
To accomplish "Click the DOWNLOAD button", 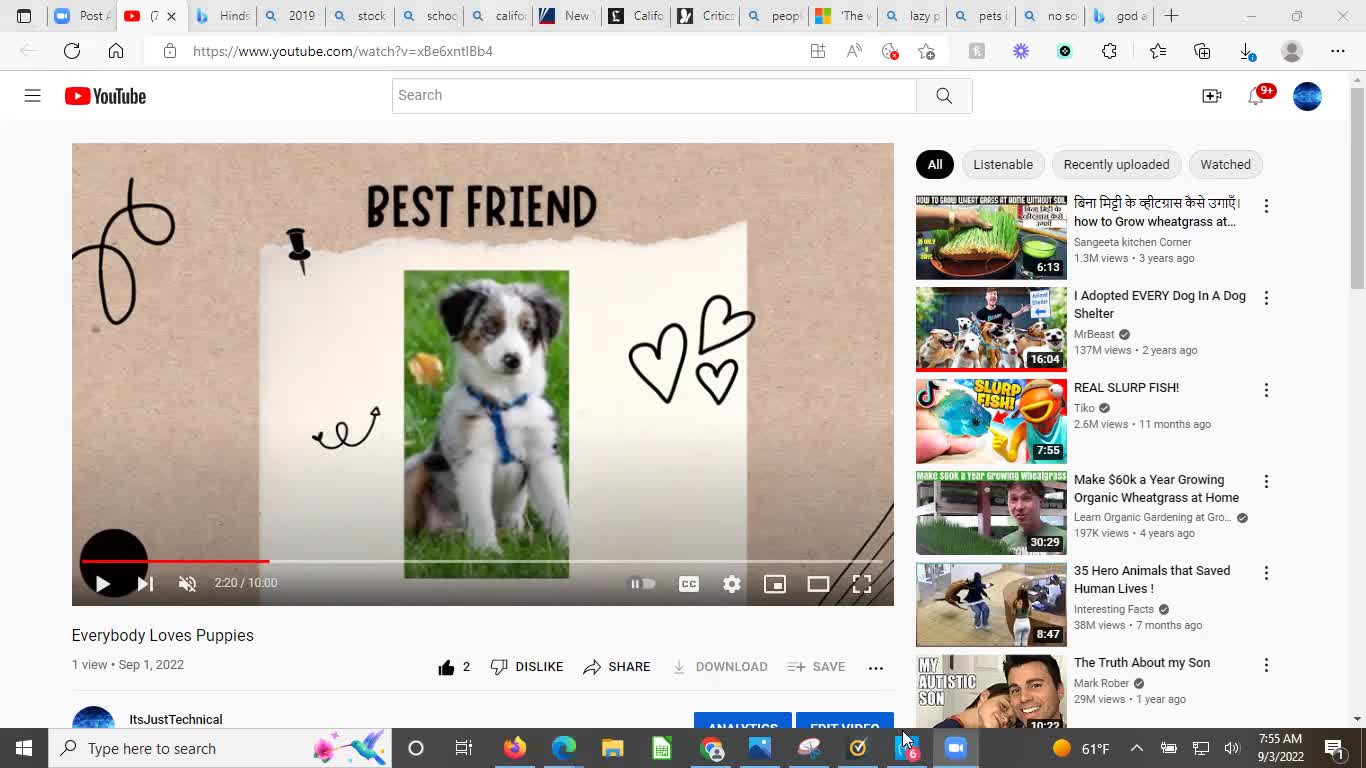I will point(720,667).
